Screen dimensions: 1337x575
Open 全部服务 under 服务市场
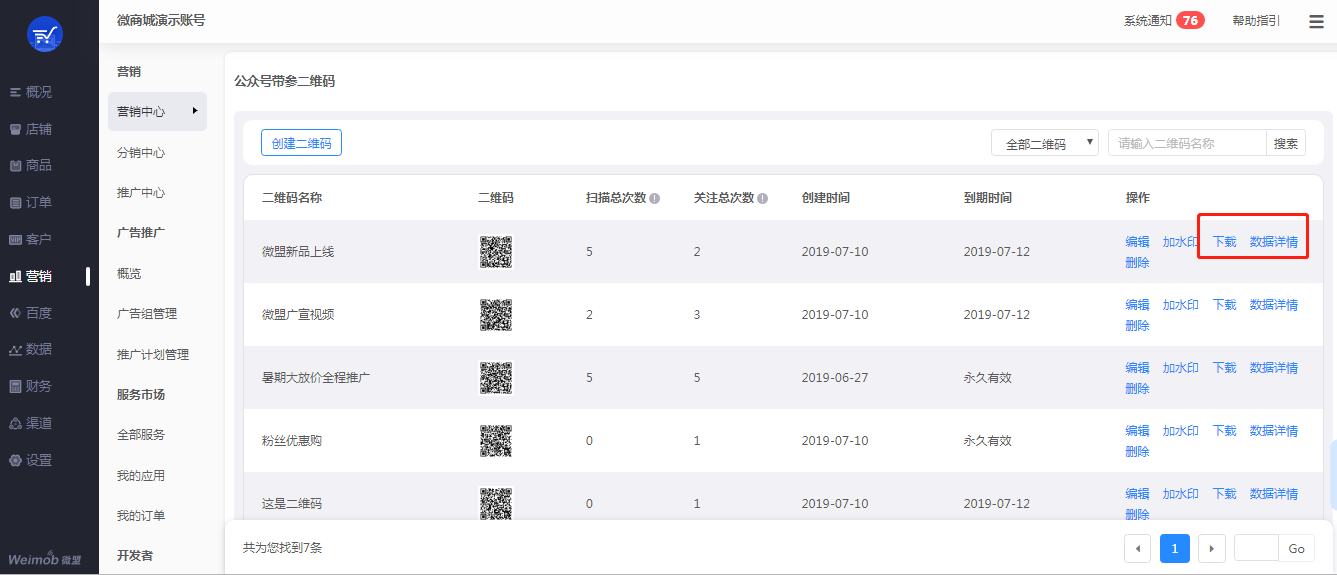(x=141, y=435)
